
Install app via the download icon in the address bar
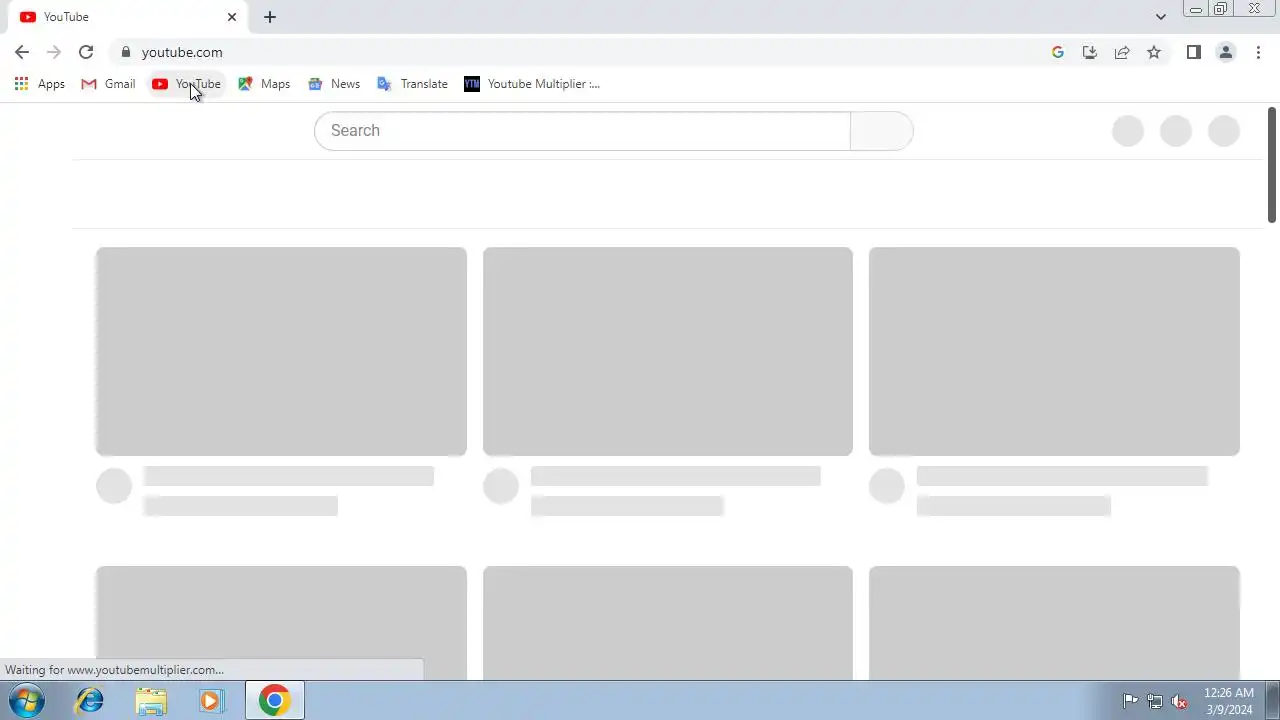coord(1090,52)
